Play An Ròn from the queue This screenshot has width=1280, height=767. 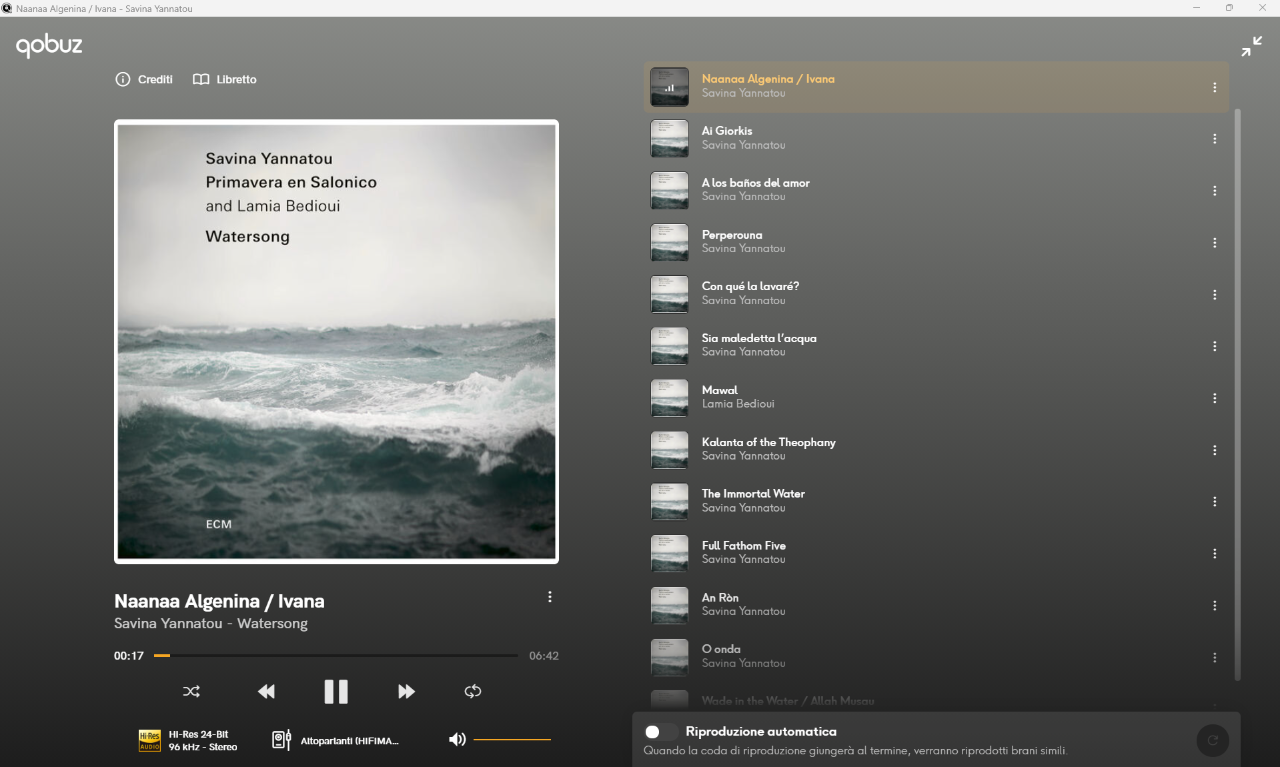[x=936, y=605]
